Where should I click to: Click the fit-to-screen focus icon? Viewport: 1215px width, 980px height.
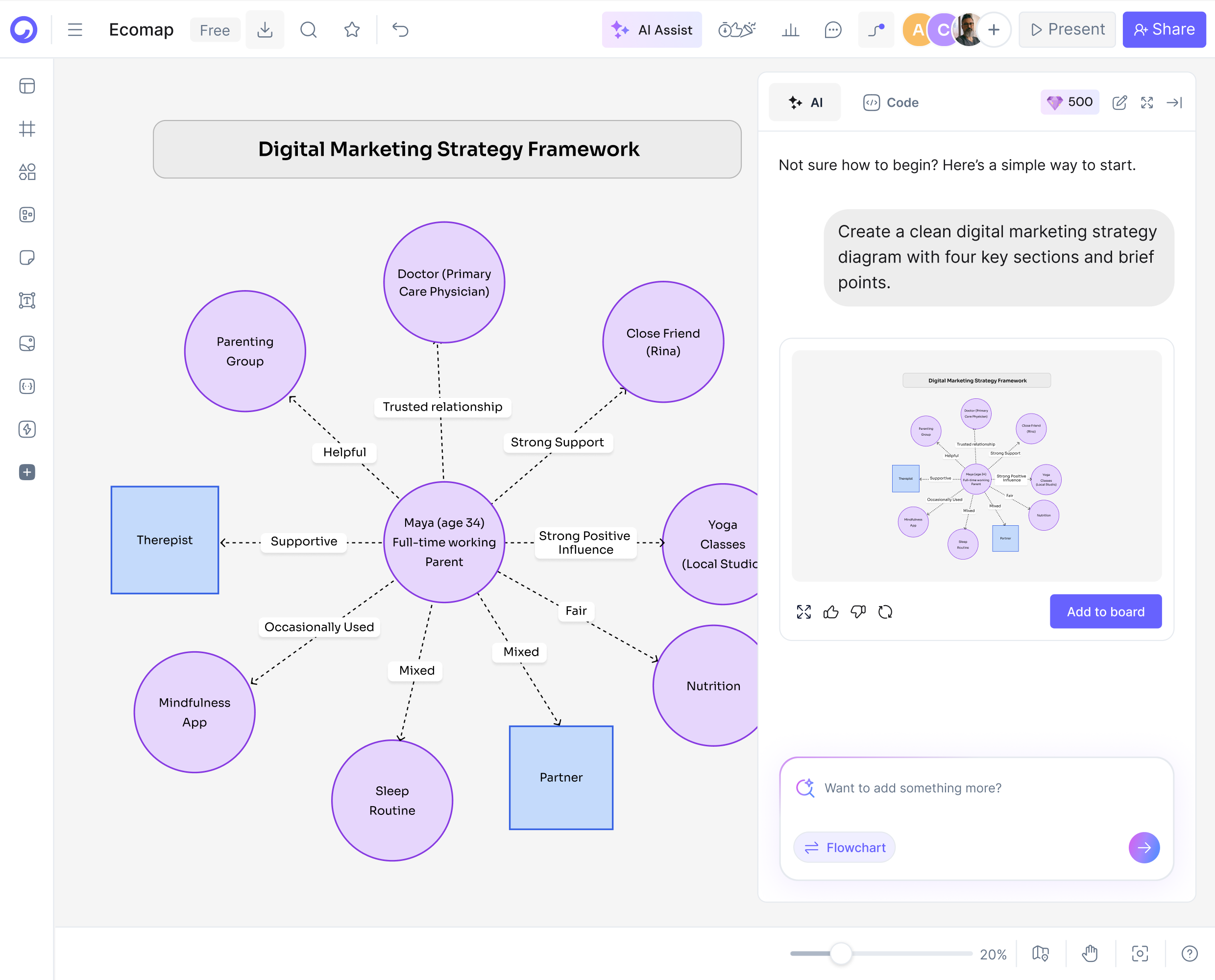[1140, 954]
